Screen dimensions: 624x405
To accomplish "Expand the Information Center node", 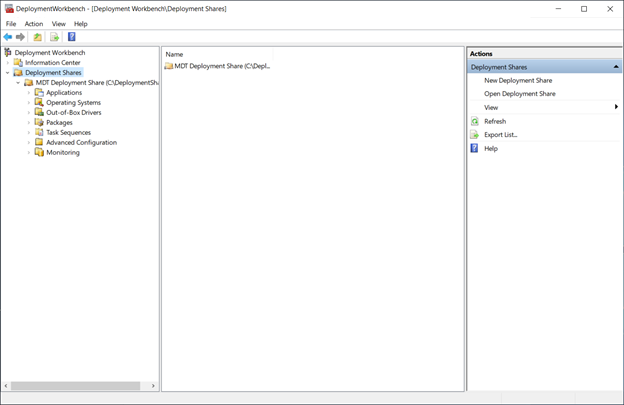I will 8,62.
